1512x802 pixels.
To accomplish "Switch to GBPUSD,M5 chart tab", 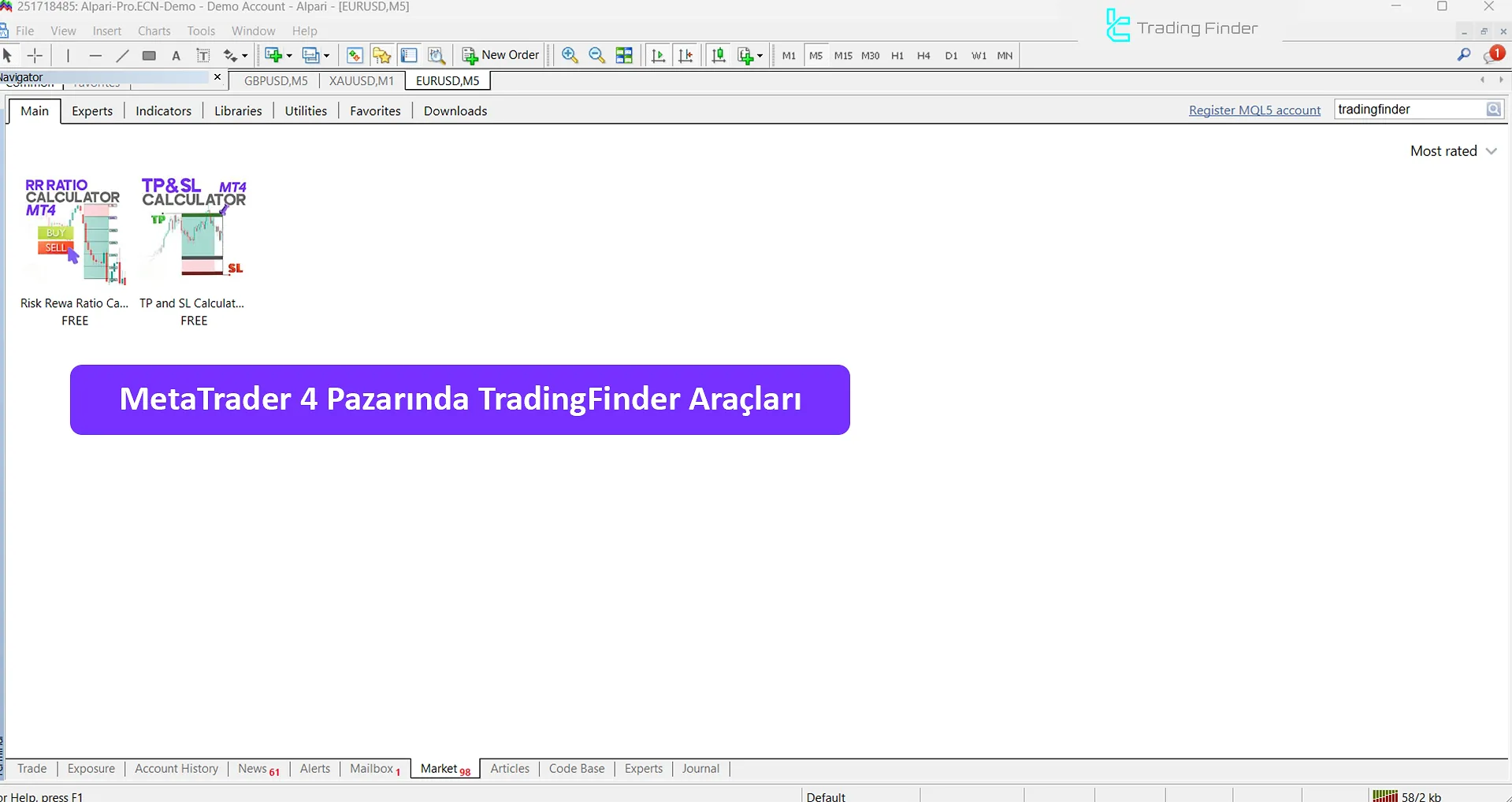I will (276, 80).
